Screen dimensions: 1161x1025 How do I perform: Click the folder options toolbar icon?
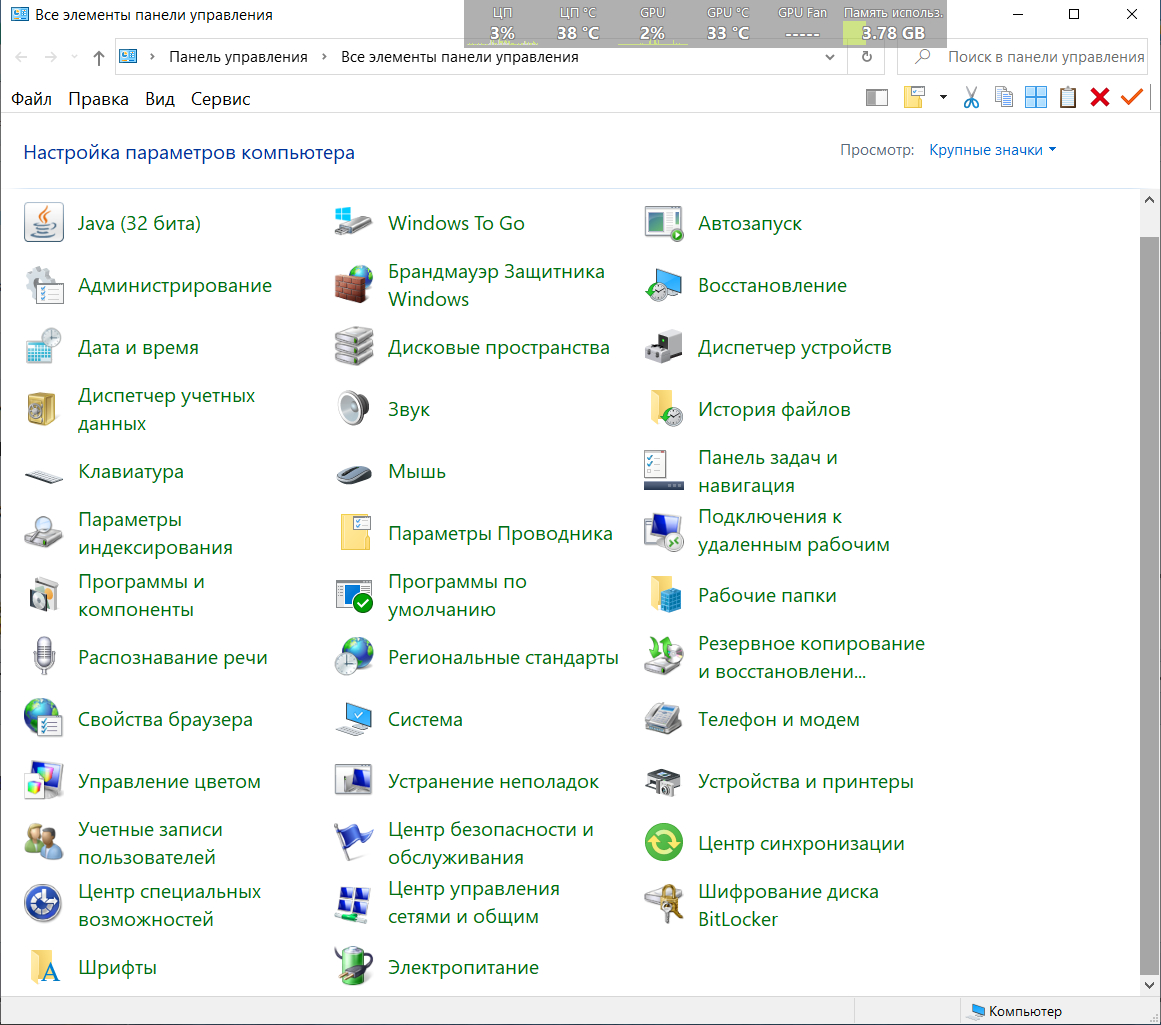pos(914,97)
